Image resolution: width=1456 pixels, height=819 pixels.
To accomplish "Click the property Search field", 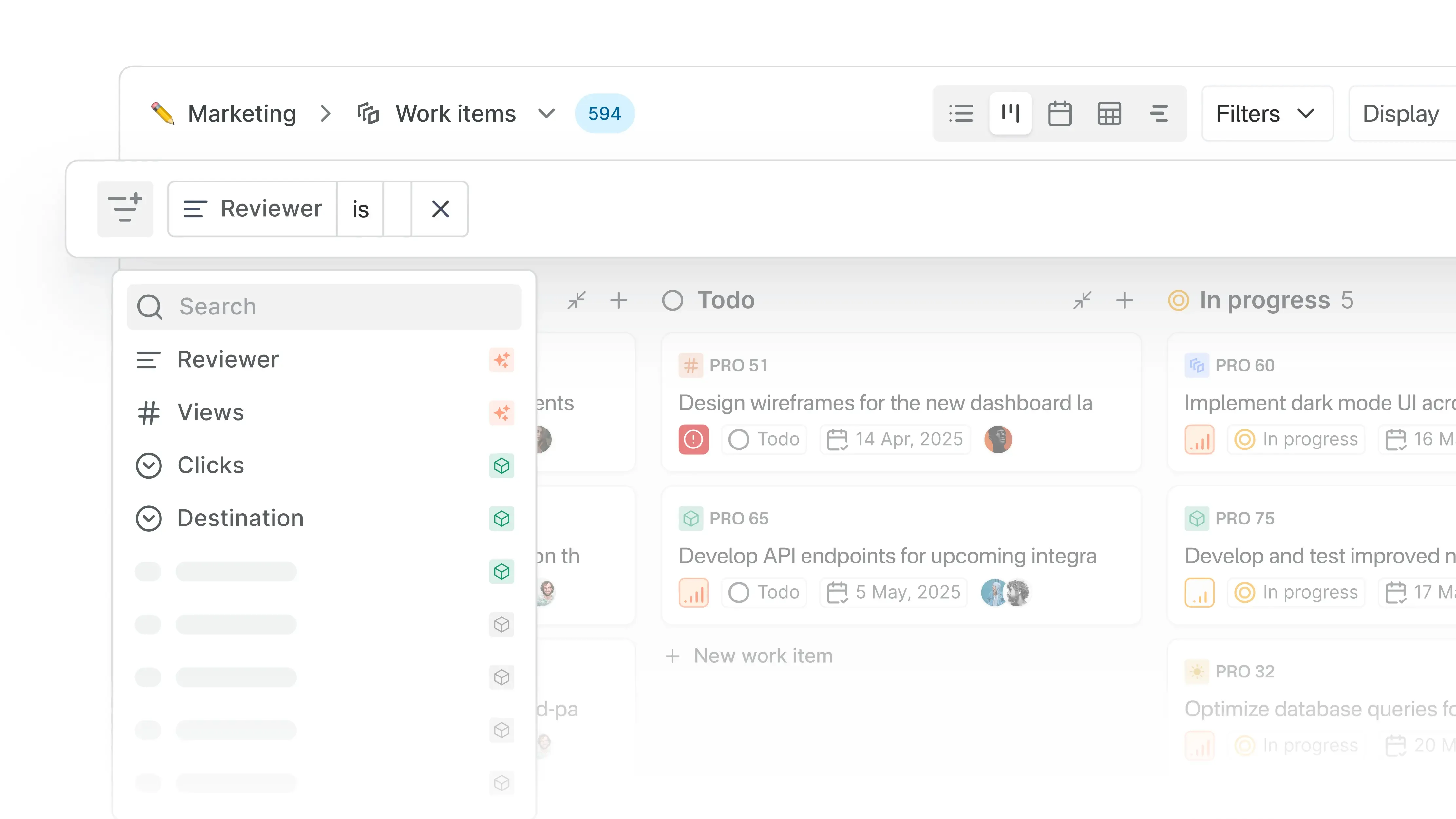I will click(x=324, y=306).
